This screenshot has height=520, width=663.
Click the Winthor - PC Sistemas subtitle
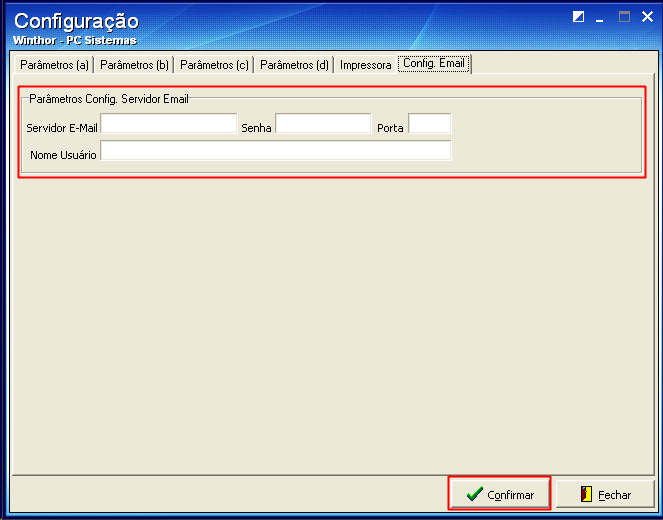point(74,40)
